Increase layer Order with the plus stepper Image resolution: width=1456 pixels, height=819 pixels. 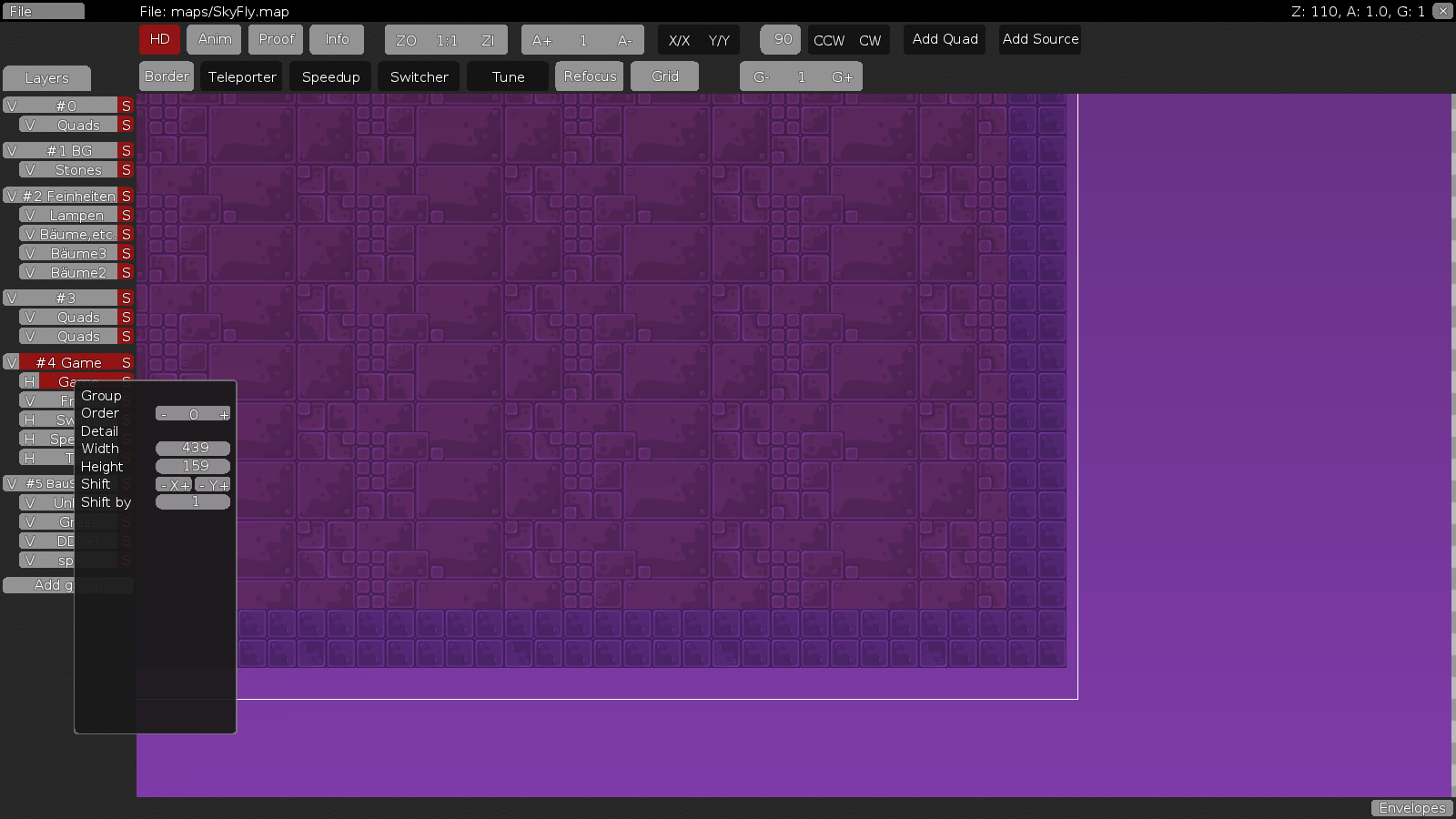[x=223, y=413]
